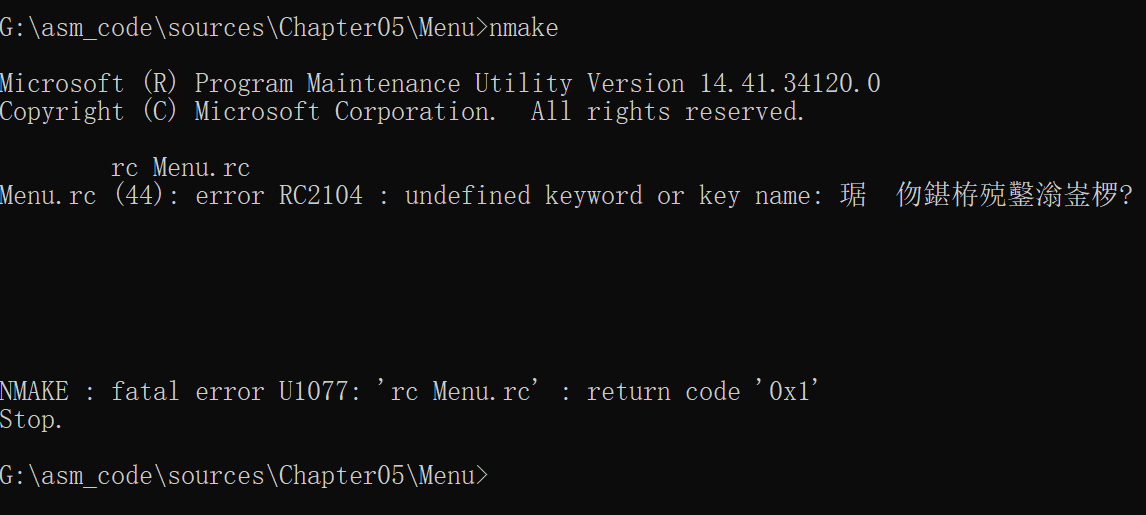
Task: Click the typed nmake command text
Action: click(523, 28)
